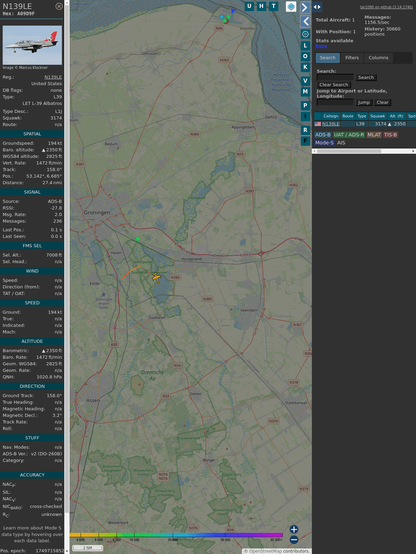Click the right-arrow sidebar expand button
This screenshot has width=416, height=554.
pyautogui.click(x=305, y=7)
